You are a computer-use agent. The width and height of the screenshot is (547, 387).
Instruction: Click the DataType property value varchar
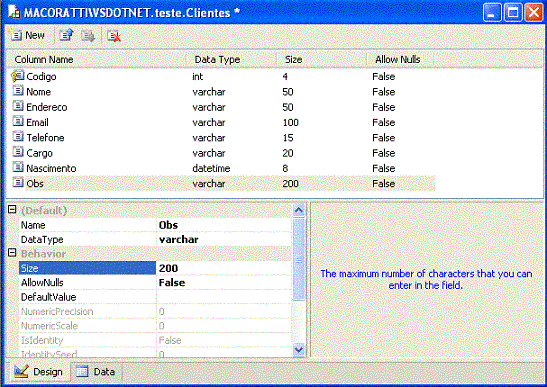tap(224, 239)
